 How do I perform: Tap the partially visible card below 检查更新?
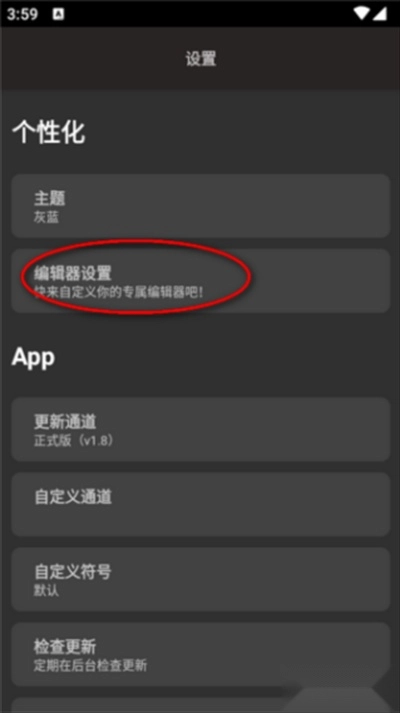[200, 705]
